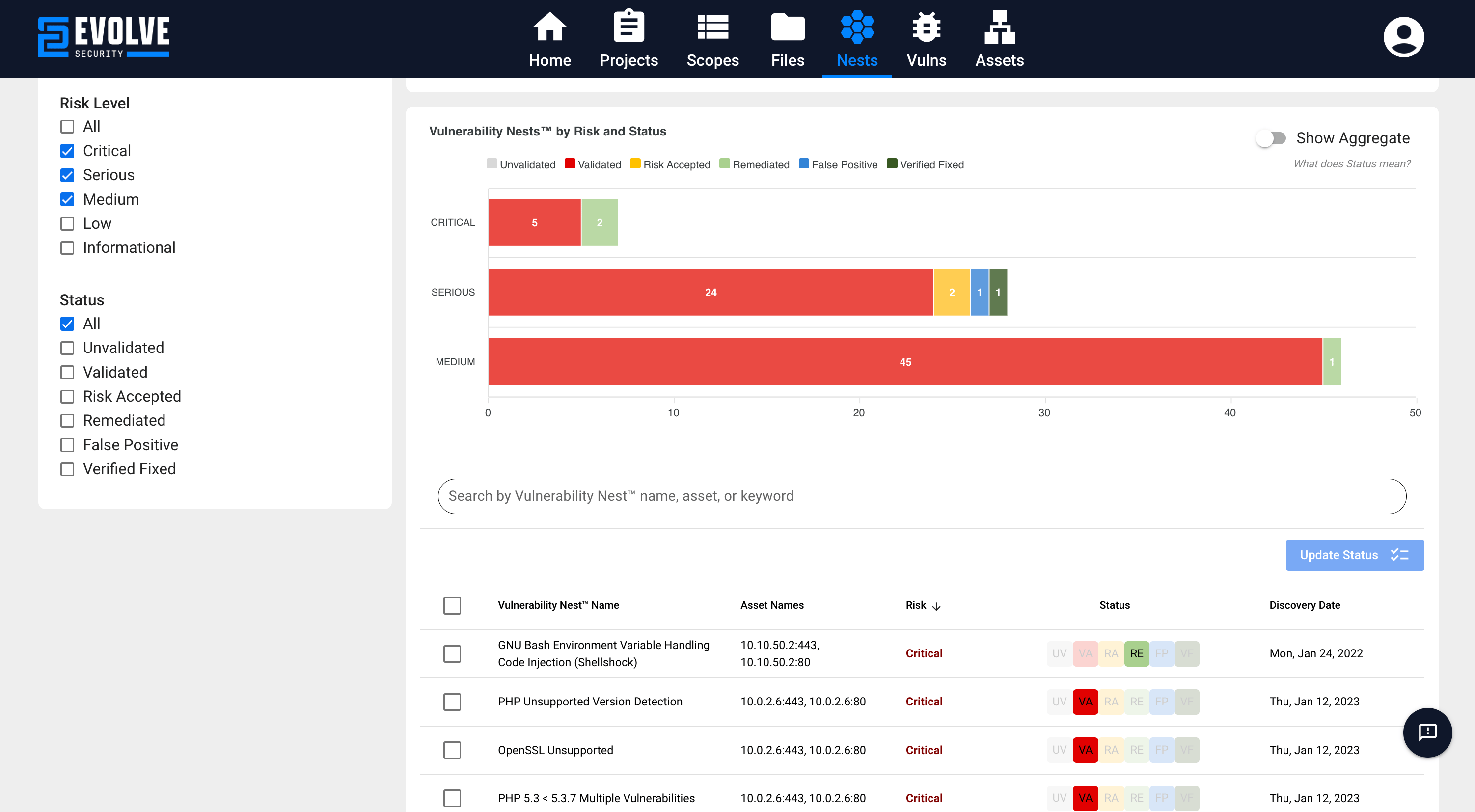Sort by the Risk column arrow
The image size is (1475, 812).
936,606
